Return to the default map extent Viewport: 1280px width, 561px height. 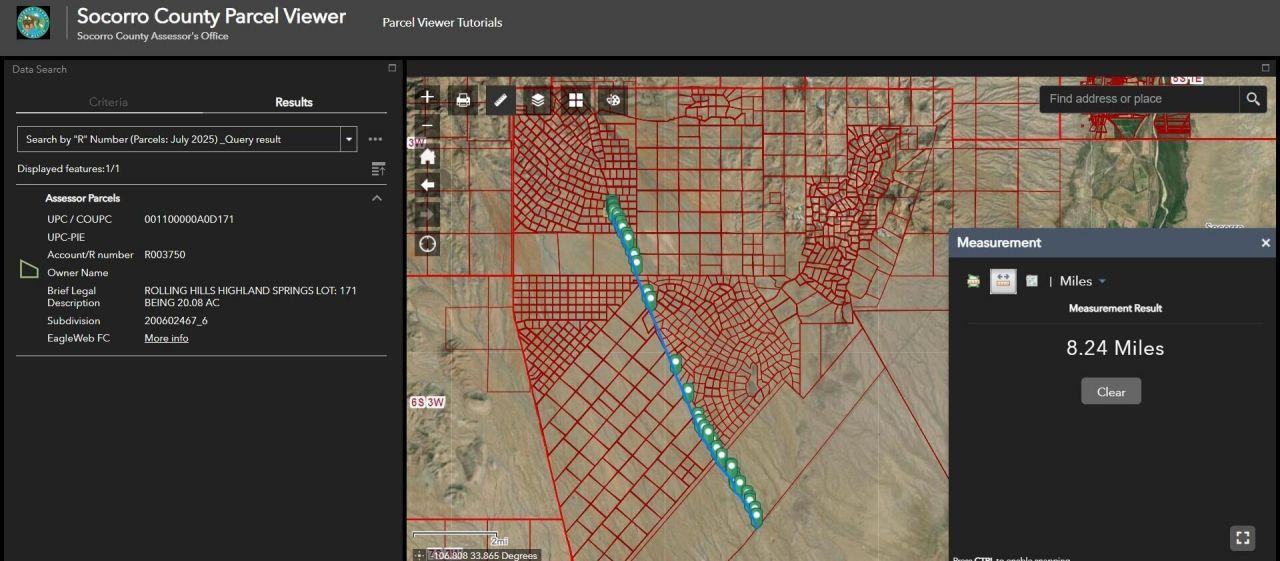point(427,157)
